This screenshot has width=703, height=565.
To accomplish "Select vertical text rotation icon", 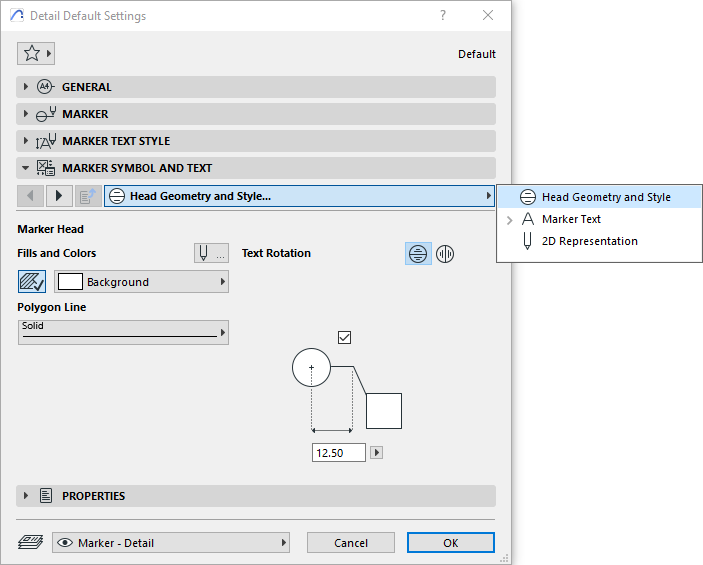I will pyautogui.click(x=444, y=254).
